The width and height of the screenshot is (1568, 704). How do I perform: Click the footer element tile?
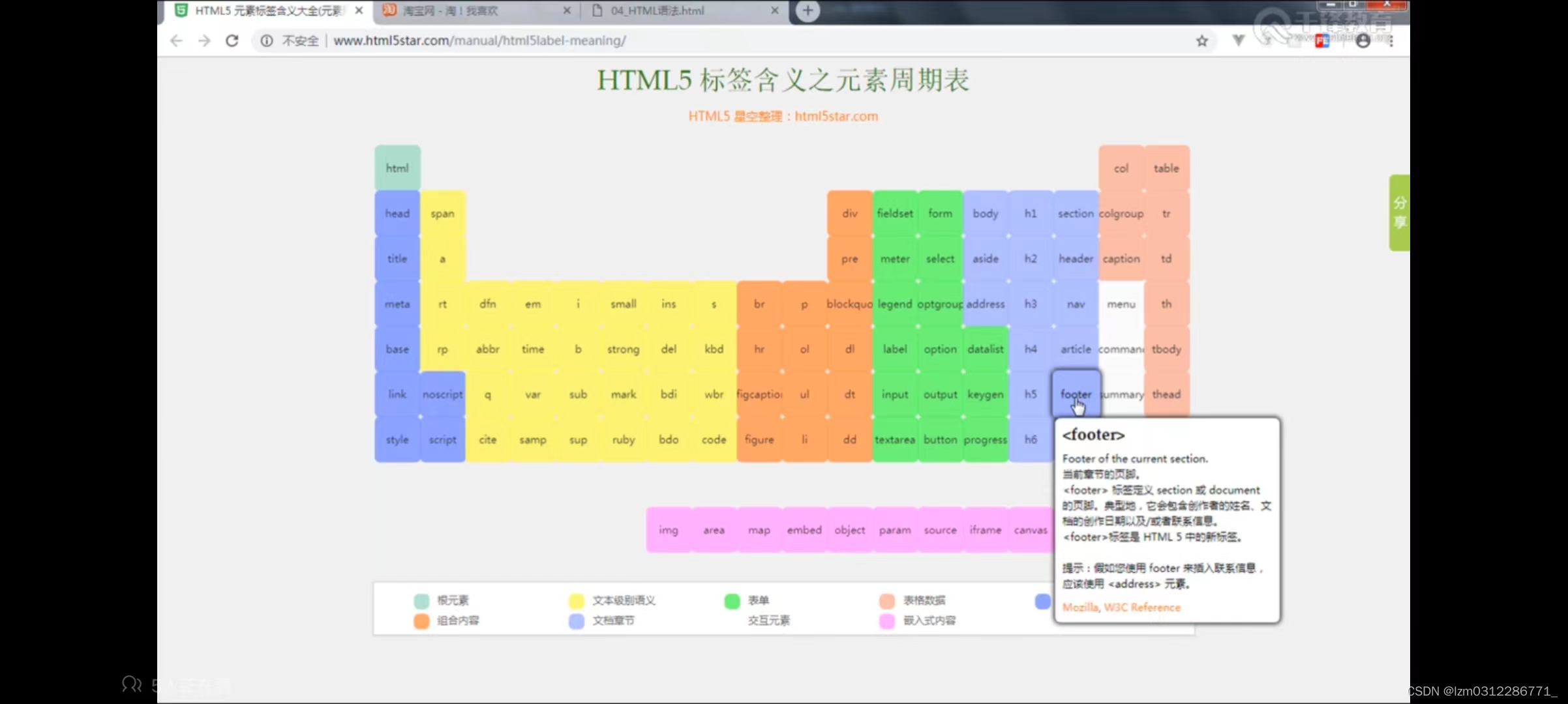(x=1076, y=394)
